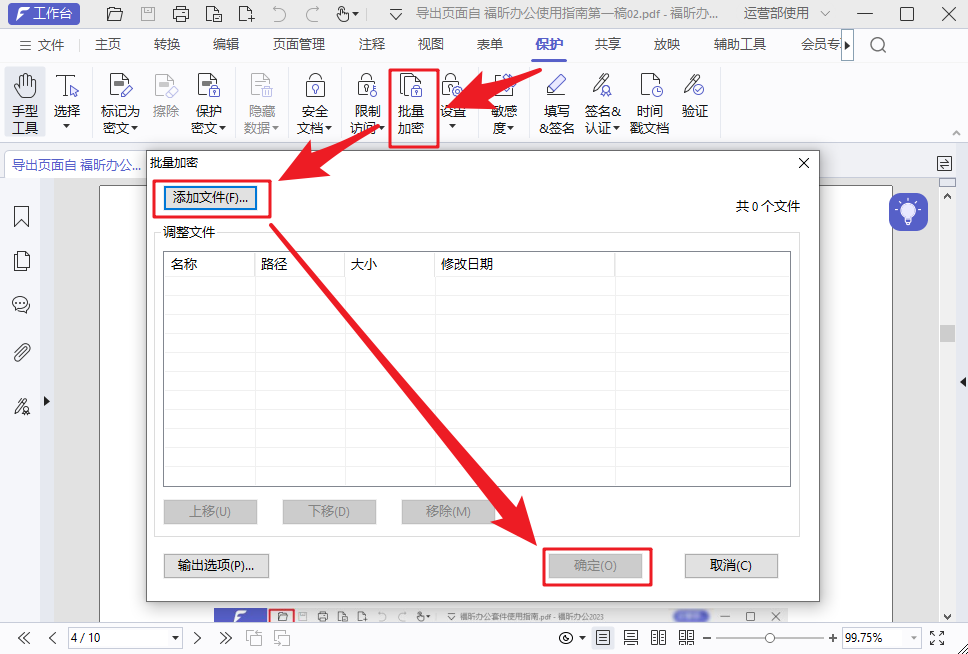Toggle facing pages layout view
Screen dimensions: 968x654
click(658, 637)
